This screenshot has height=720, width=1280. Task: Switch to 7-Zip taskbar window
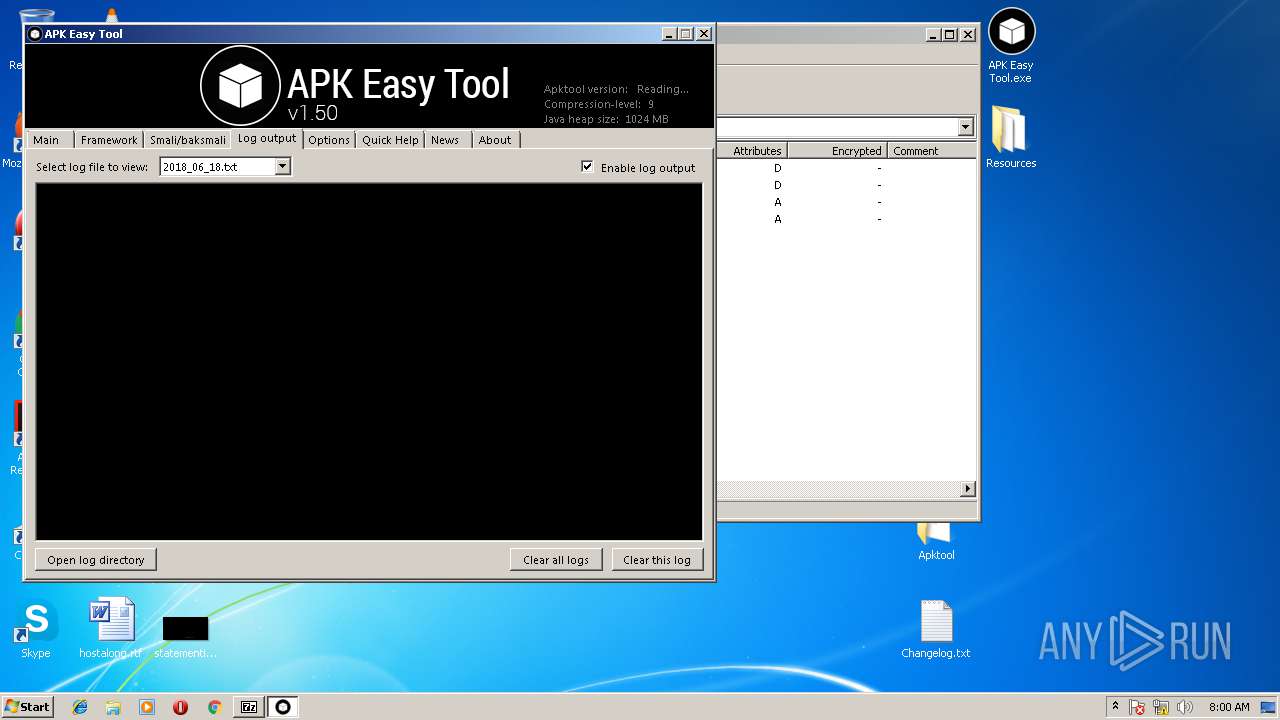[x=249, y=707]
